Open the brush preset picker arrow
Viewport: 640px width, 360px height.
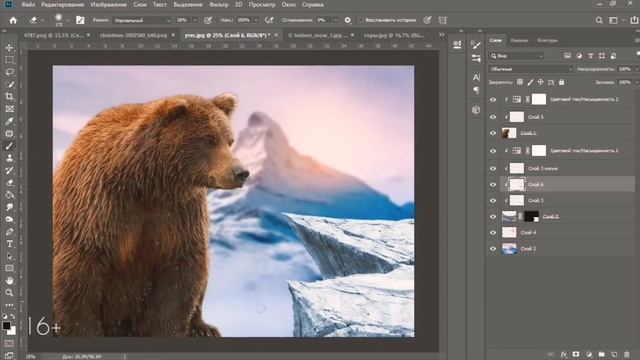(68, 20)
